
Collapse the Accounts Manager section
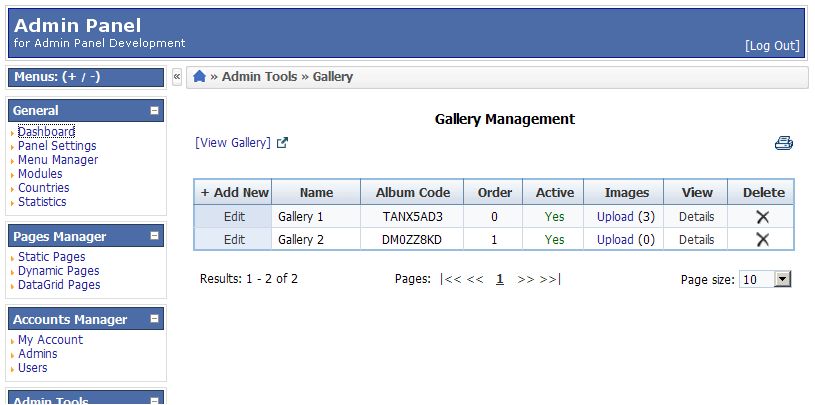tap(154, 320)
